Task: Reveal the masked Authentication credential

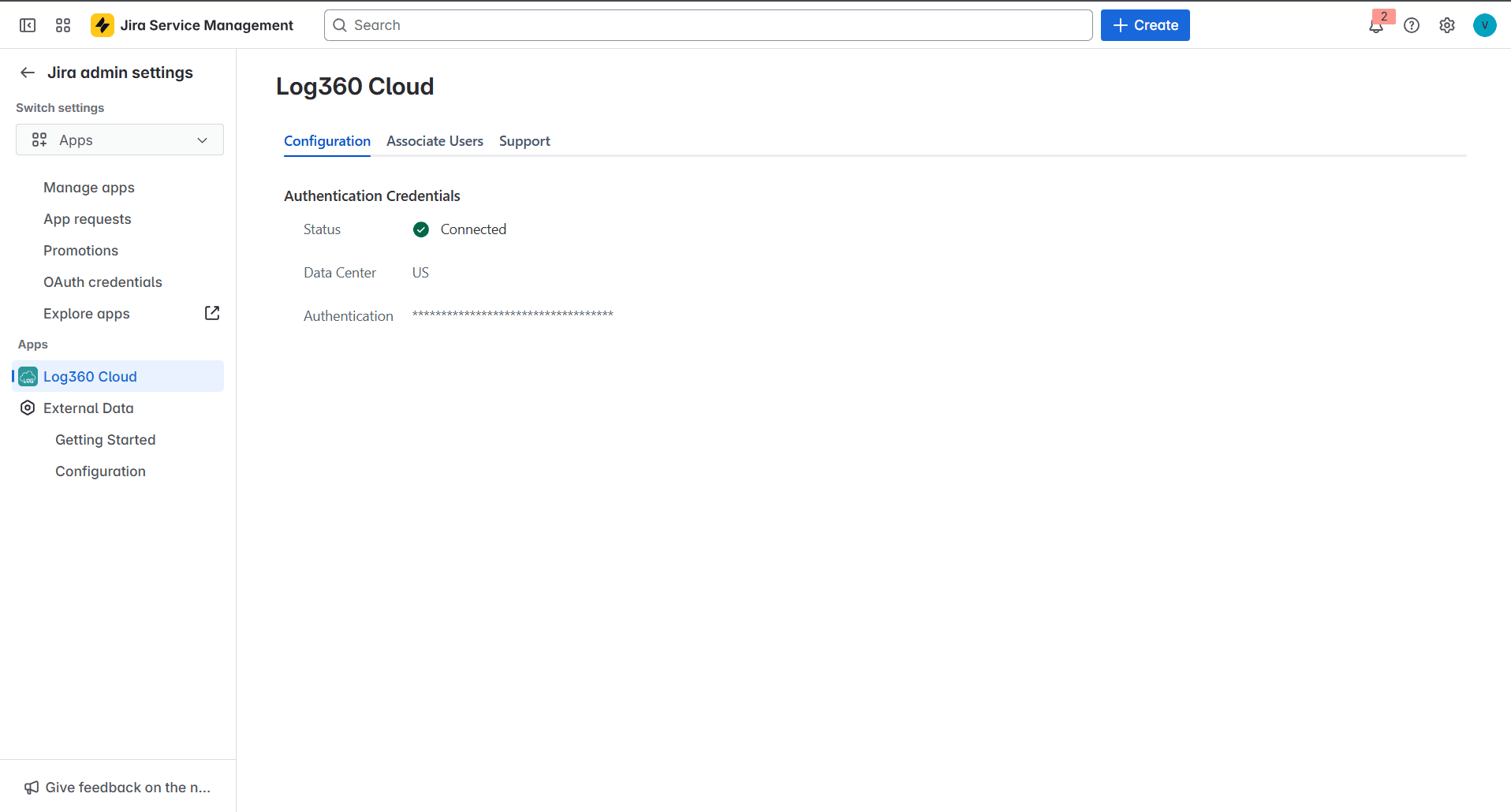Action: (x=513, y=315)
